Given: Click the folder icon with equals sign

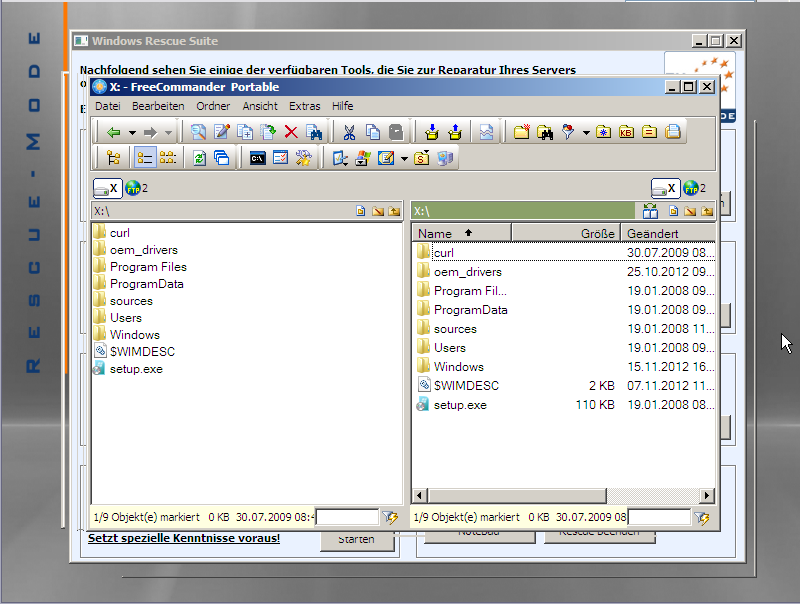Looking at the screenshot, I should click(649, 132).
